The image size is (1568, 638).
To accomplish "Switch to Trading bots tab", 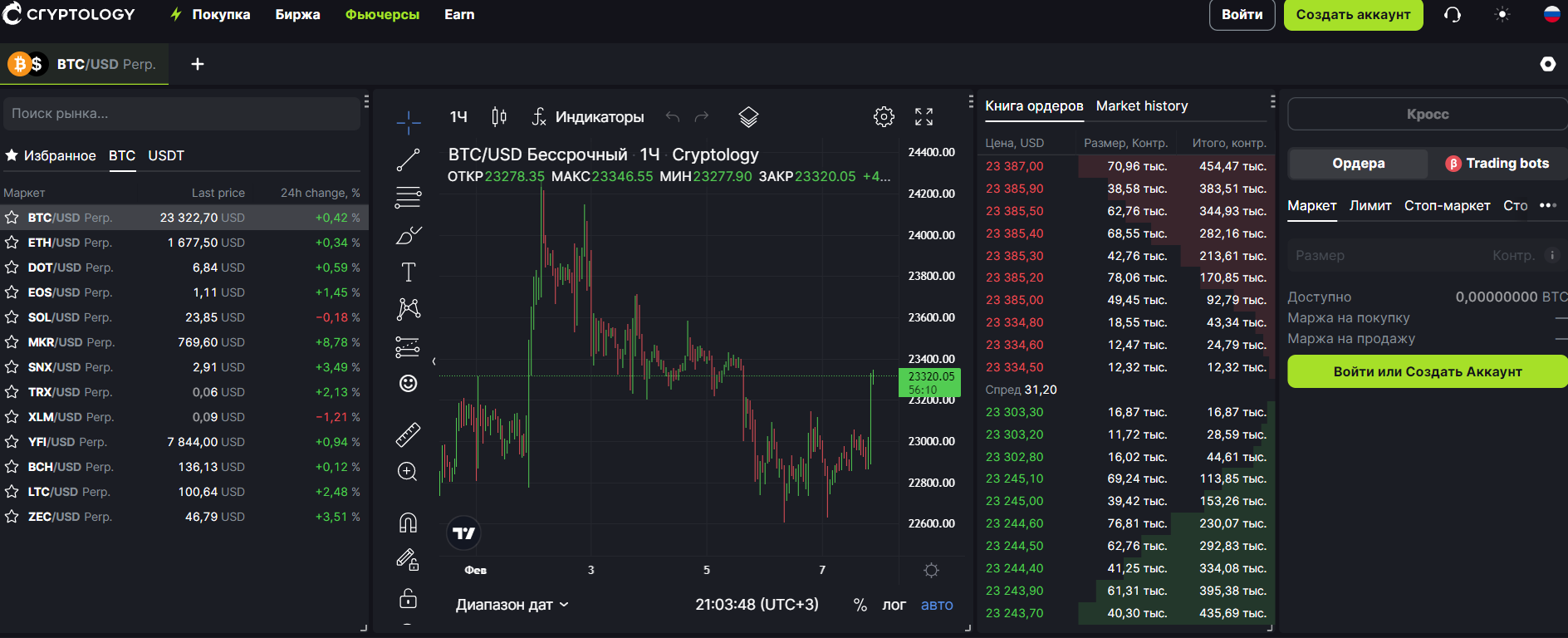I will [1497, 164].
